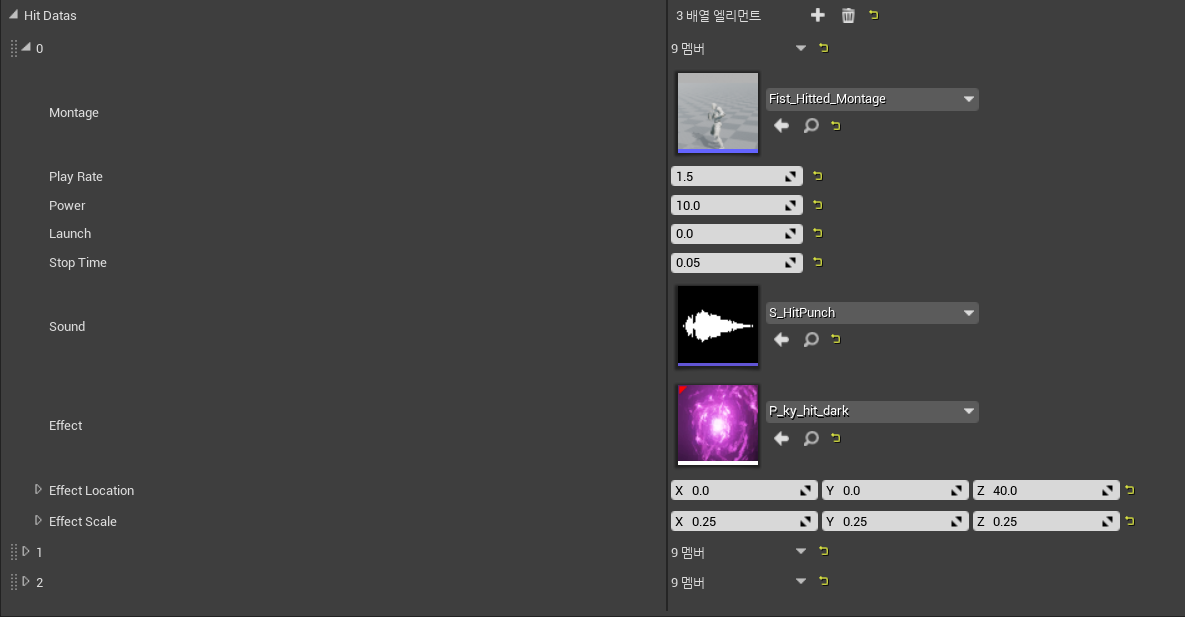Open the Fist_Hitted_Montage asset dropdown

coord(872,99)
